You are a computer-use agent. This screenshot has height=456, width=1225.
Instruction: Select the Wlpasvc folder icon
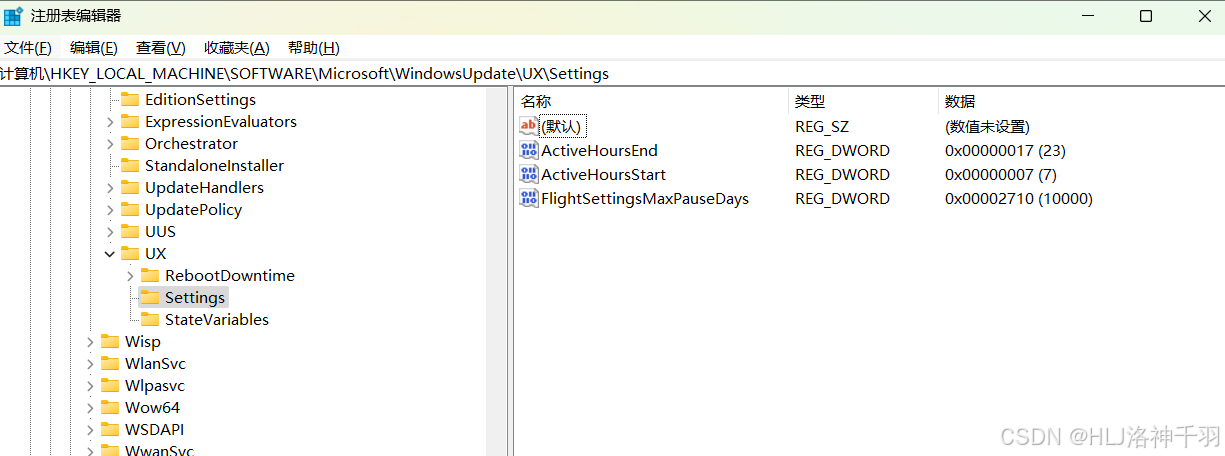[110, 386]
